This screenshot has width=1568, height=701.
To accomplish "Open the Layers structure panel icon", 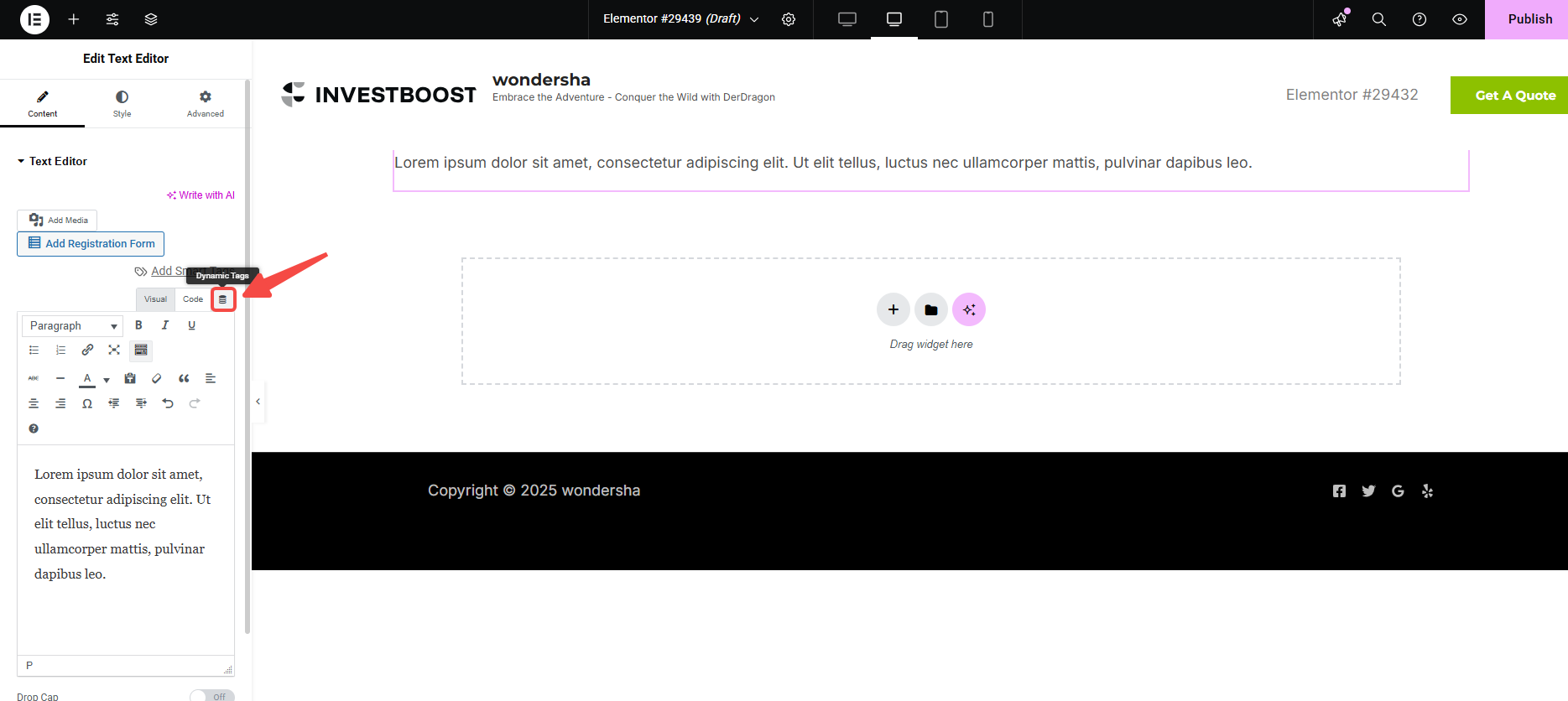I will coord(151,19).
